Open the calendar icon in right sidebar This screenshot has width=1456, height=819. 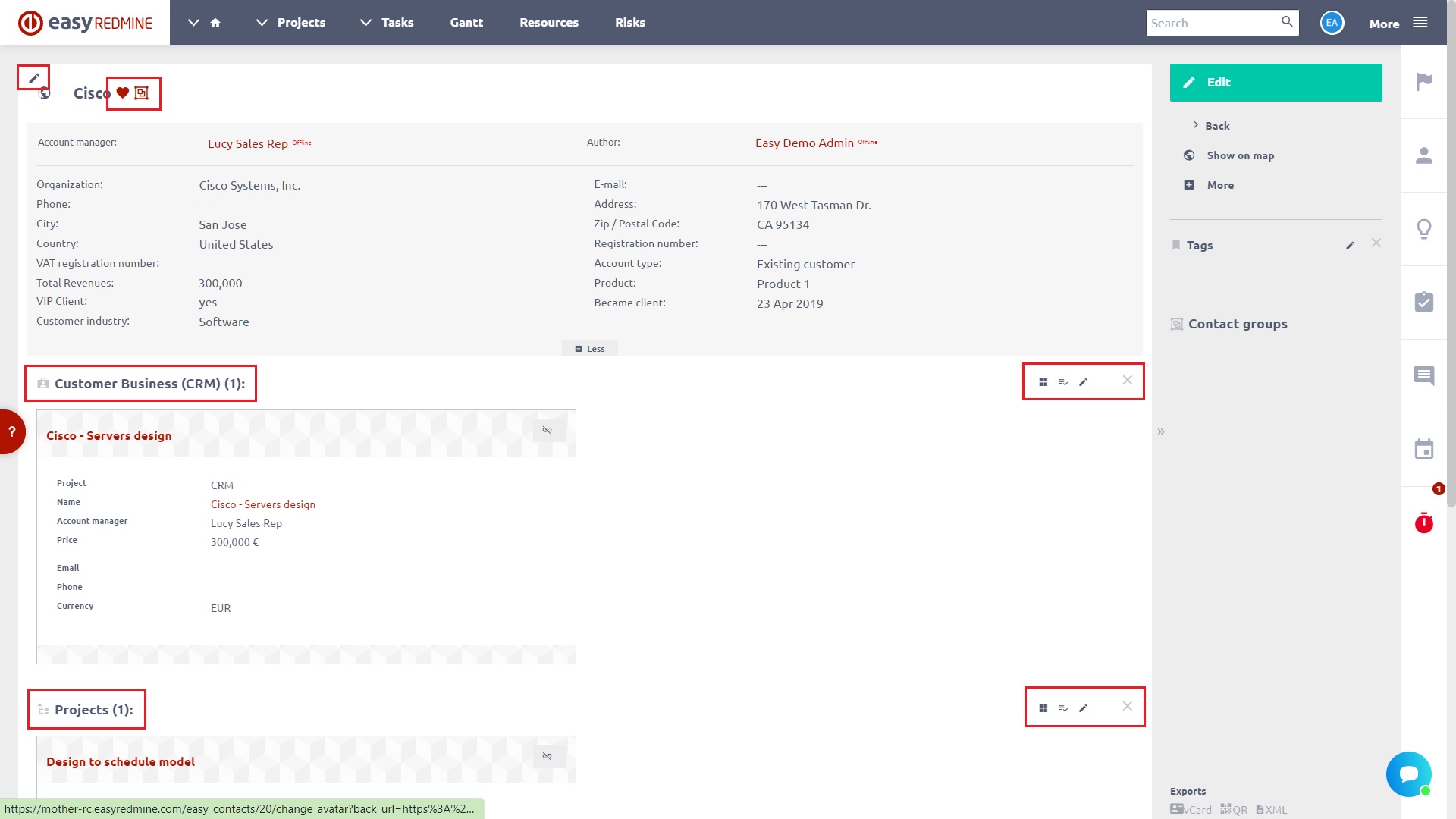coord(1424,449)
